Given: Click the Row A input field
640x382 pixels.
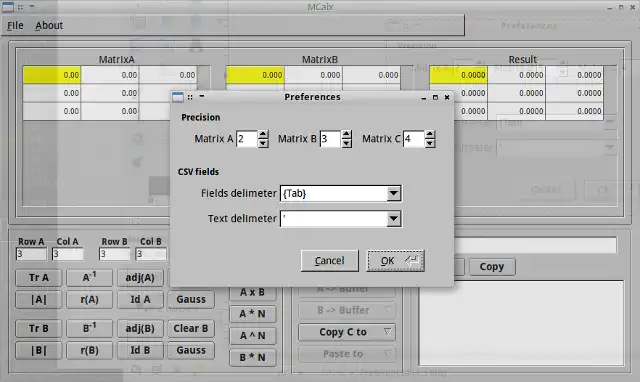Looking at the screenshot, I should coord(31,254).
